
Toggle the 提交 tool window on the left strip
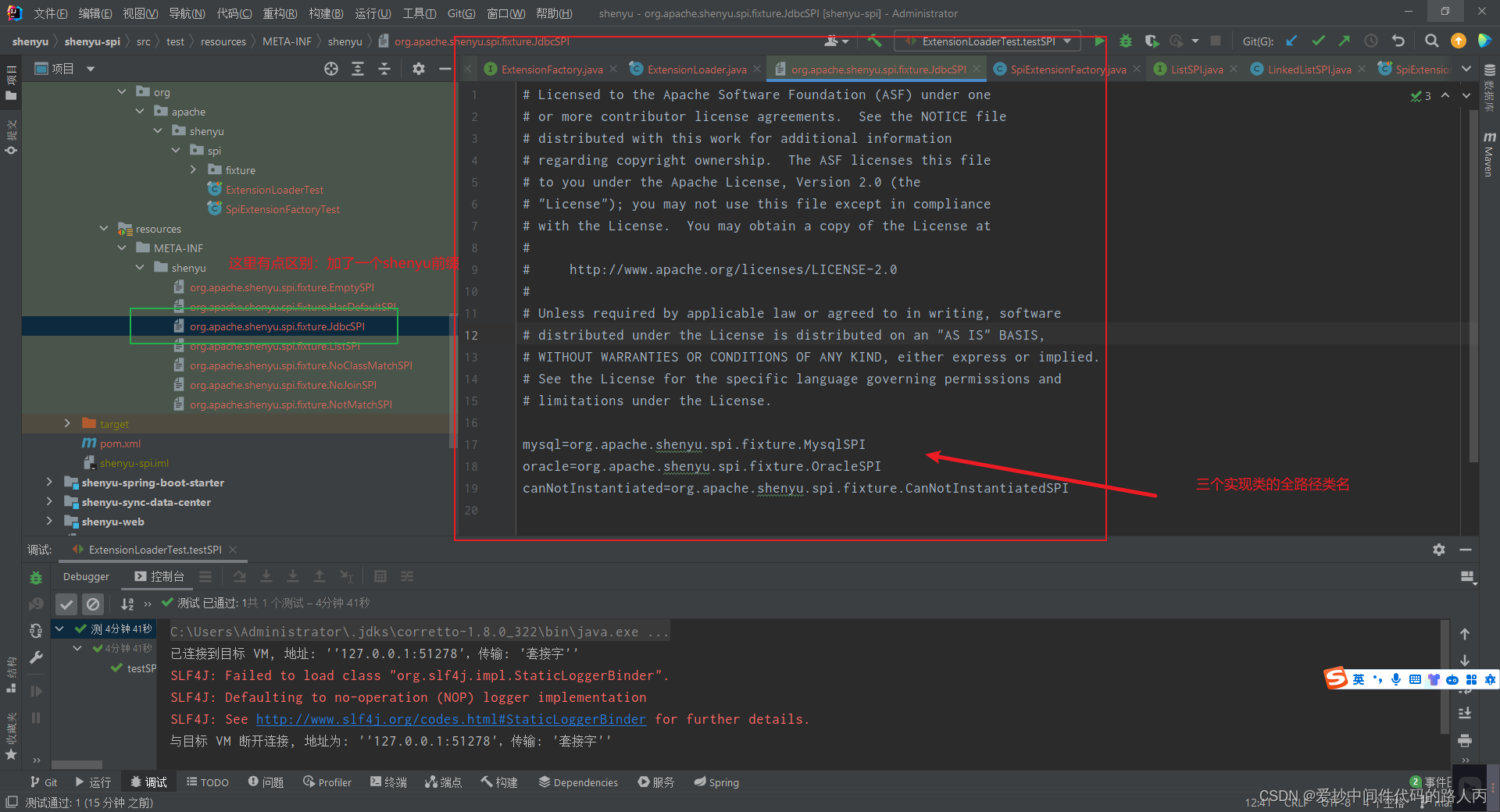(x=11, y=137)
